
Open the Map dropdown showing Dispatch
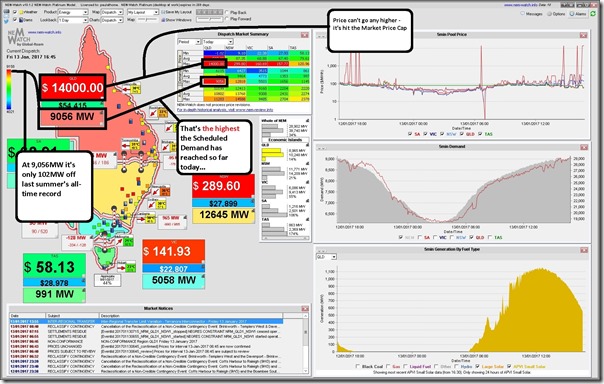coord(112,12)
